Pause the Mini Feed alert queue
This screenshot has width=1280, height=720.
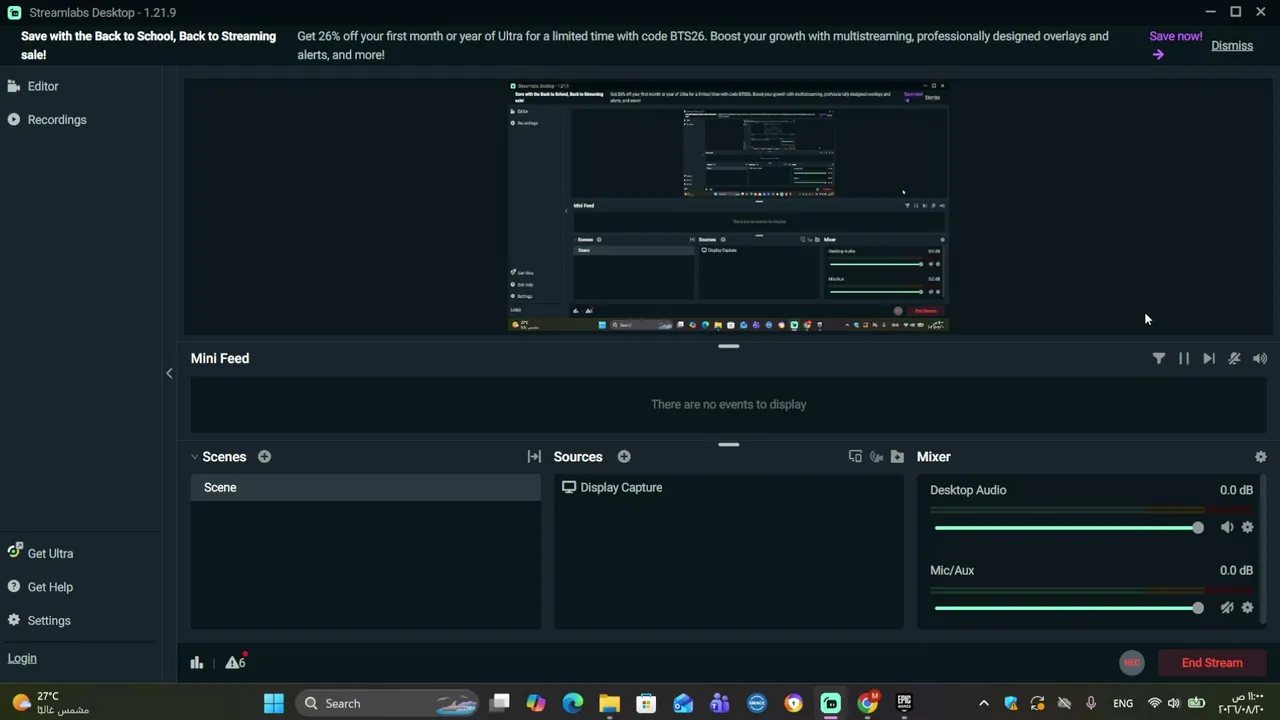tap(1184, 358)
